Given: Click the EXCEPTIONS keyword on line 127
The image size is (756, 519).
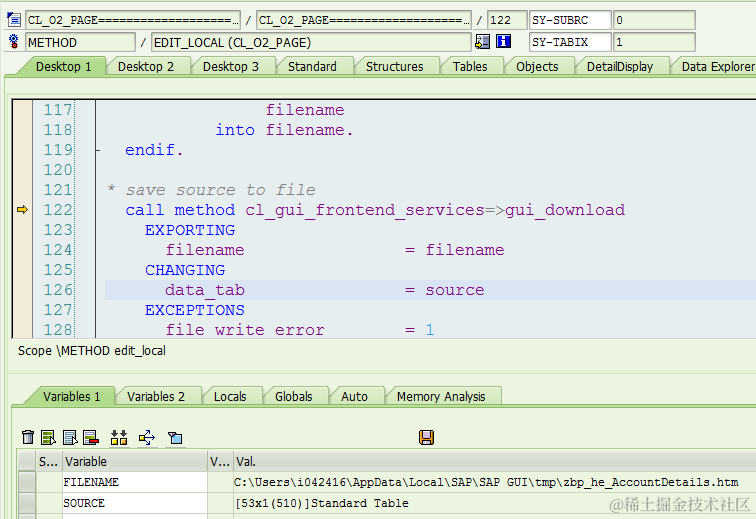Looking at the screenshot, I should pos(195,310).
